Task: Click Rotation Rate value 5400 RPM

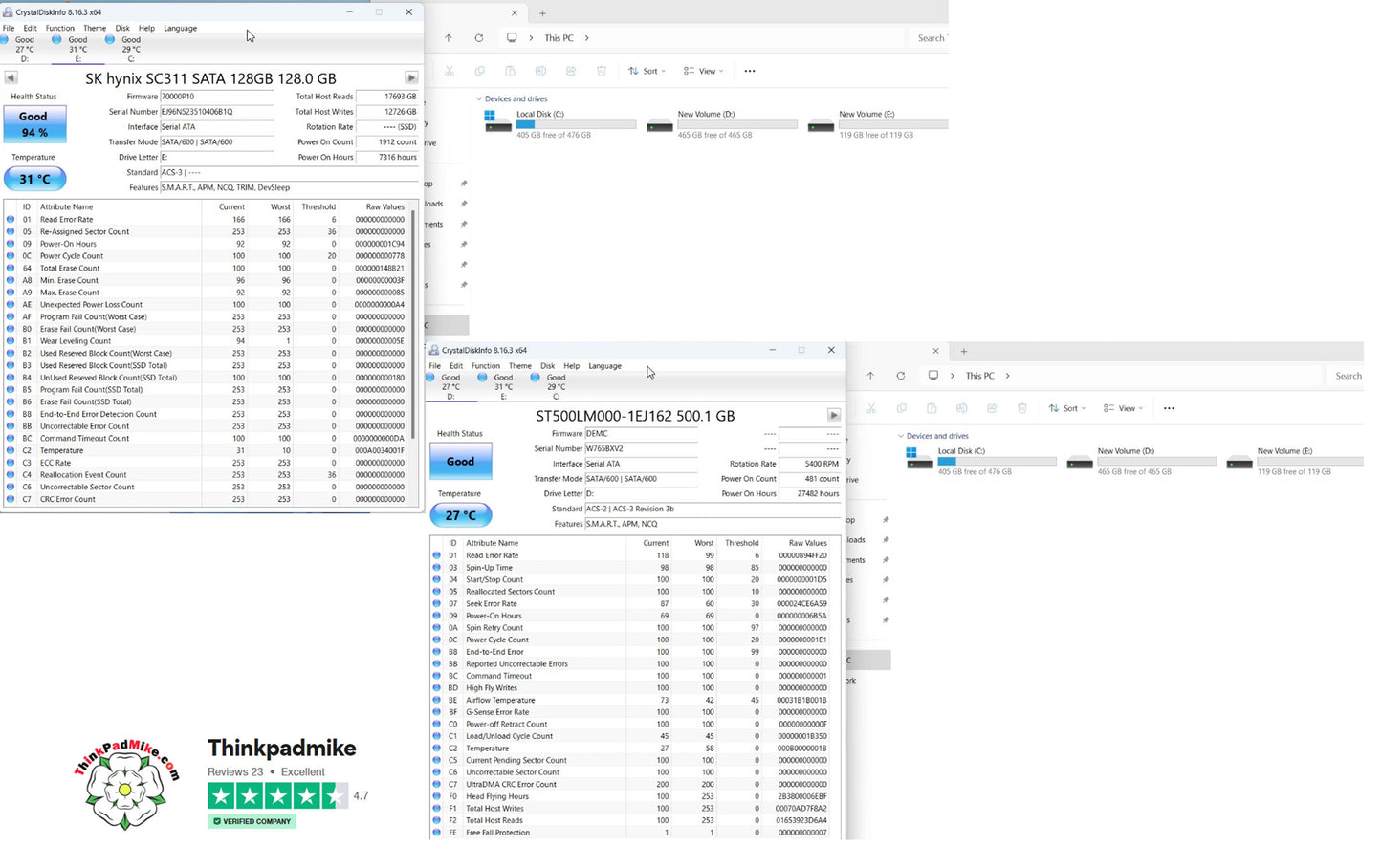Action: [x=809, y=464]
